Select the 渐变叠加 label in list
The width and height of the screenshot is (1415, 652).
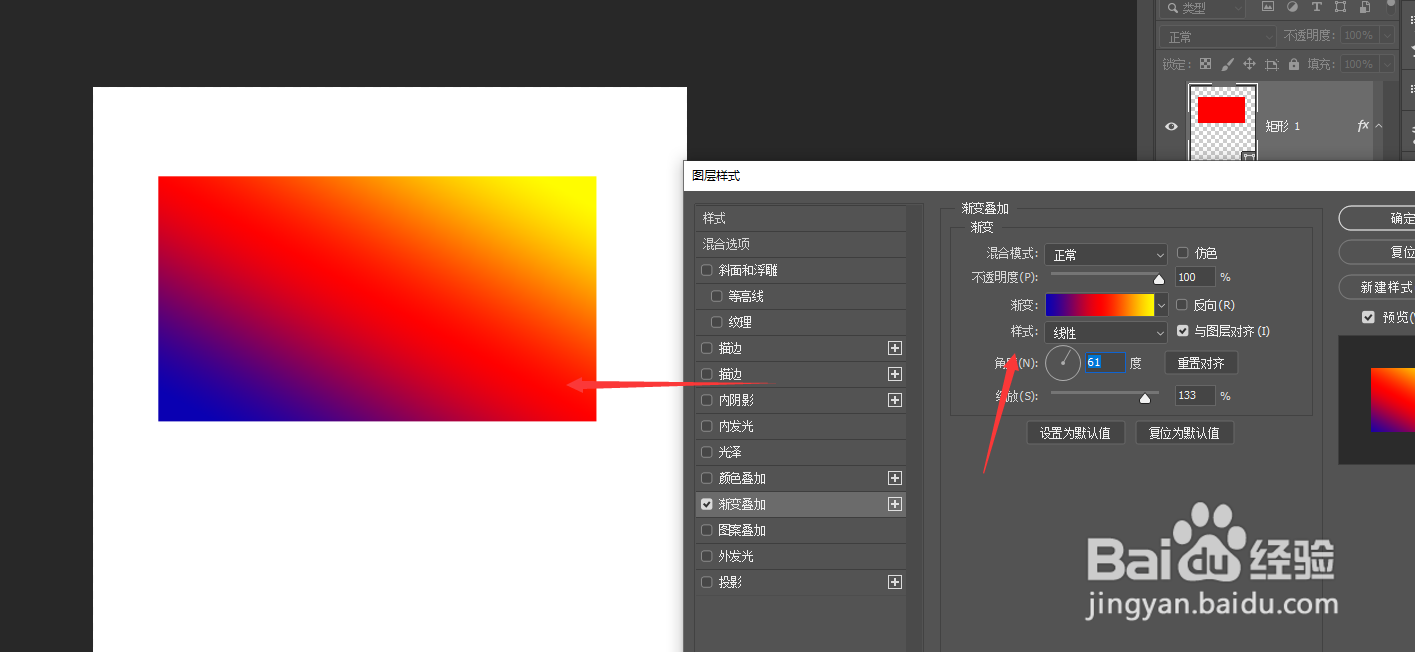(x=742, y=504)
